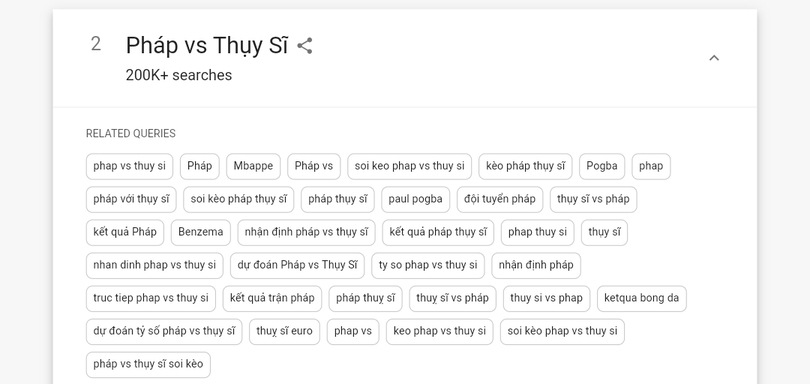Open dự đoán Pháp vs Thụy Sĩ chip
The height and width of the screenshot is (384, 810).
tap(297, 266)
